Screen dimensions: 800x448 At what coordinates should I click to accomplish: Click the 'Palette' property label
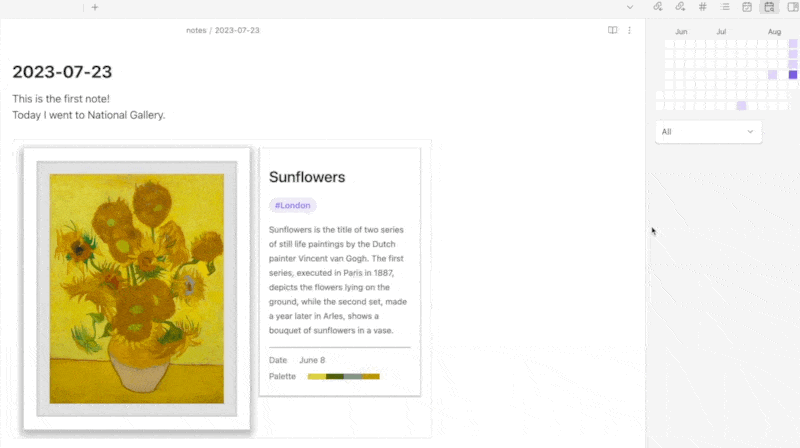pyautogui.click(x=283, y=376)
